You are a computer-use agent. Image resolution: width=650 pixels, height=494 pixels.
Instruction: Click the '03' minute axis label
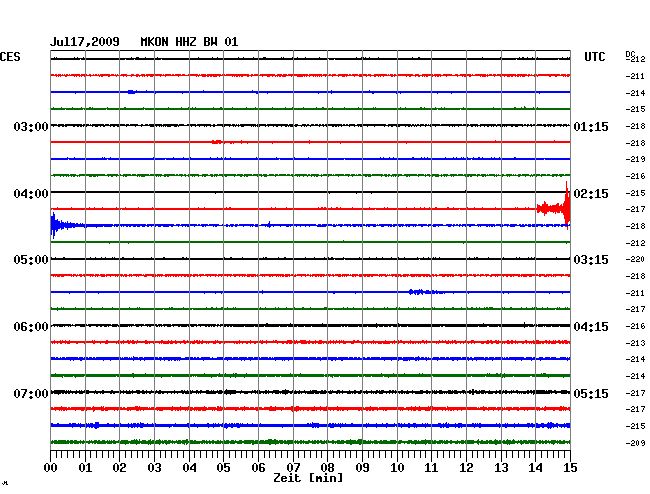point(154,467)
